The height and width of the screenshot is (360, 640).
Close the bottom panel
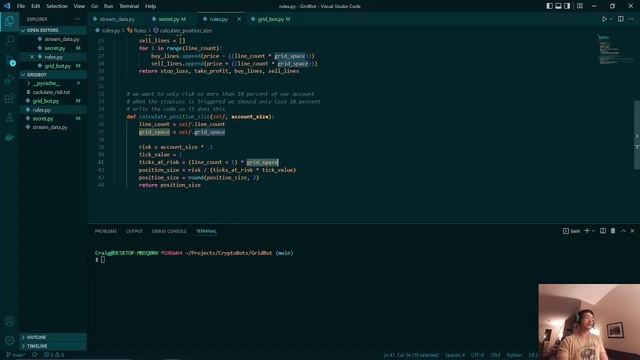click(x=632, y=231)
